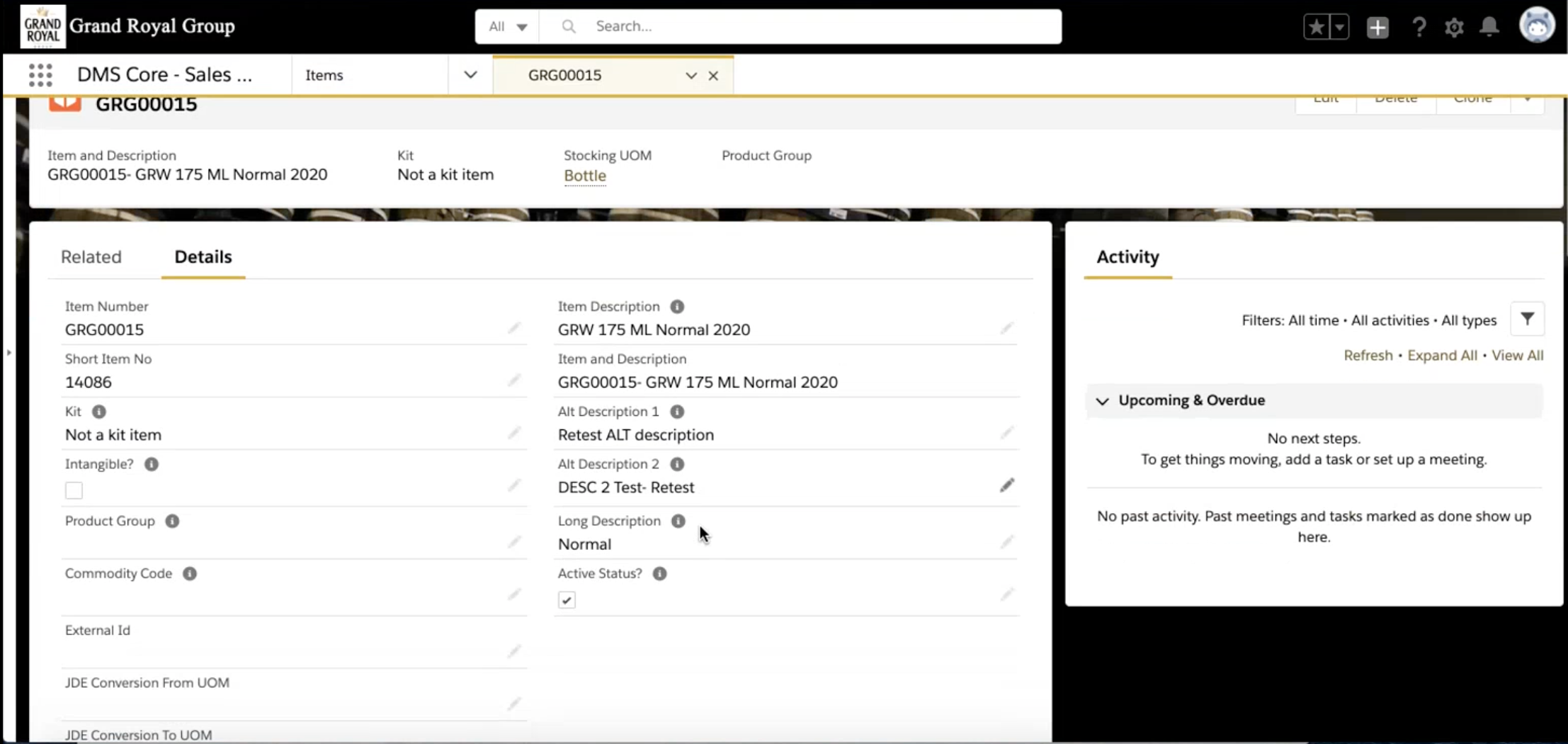Click the Refresh activity link
The height and width of the screenshot is (744, 1568).
tap(1368, 356)
